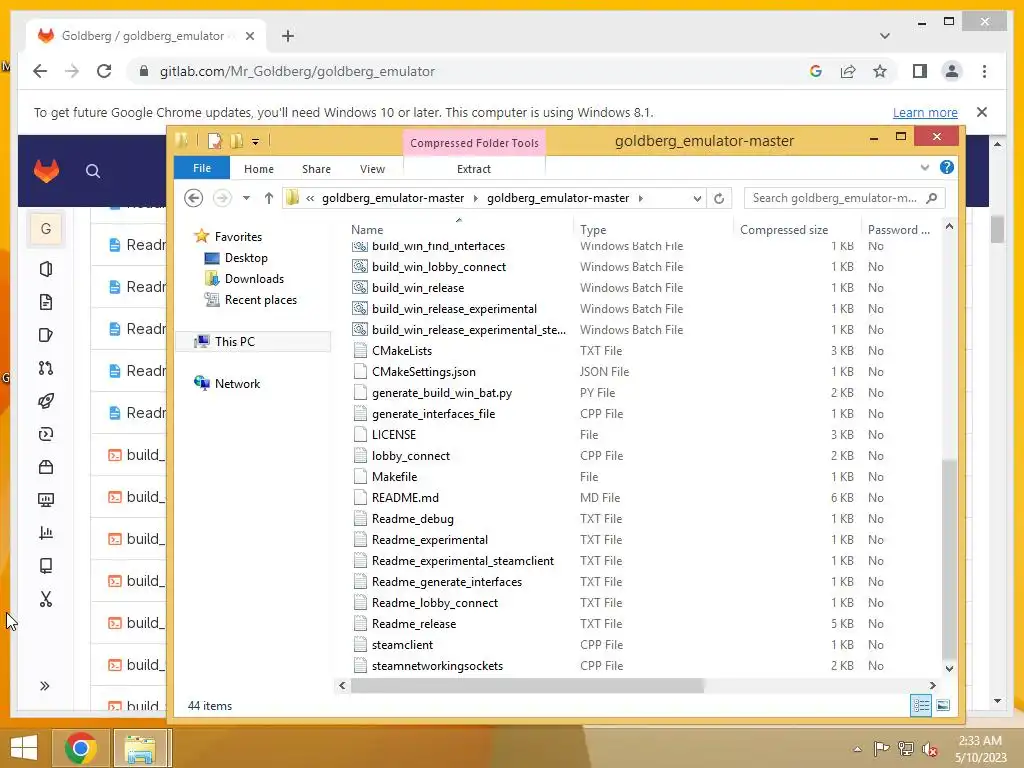
Task: Click the Search goldberg_emulator-master box
Action: [844, 198]
